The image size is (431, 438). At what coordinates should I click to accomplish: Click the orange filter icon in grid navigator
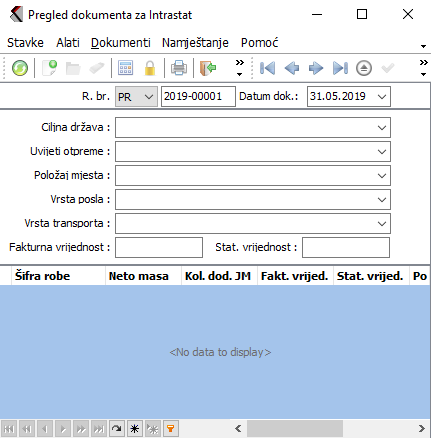170,428
